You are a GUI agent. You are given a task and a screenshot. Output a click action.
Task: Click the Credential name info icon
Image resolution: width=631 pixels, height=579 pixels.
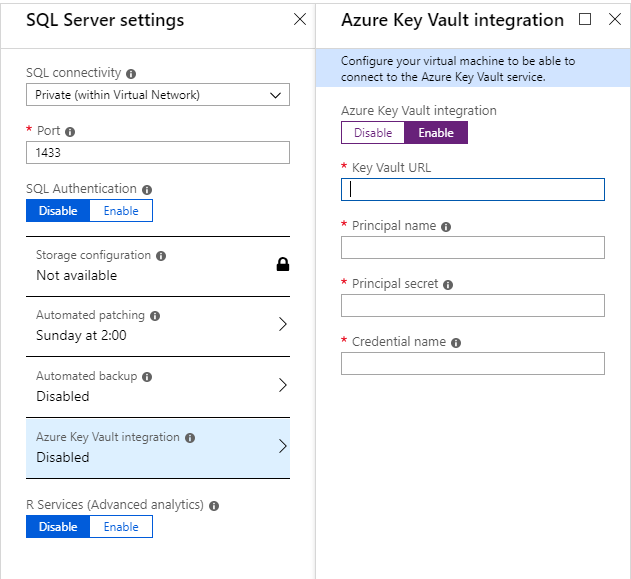point(456,343)
